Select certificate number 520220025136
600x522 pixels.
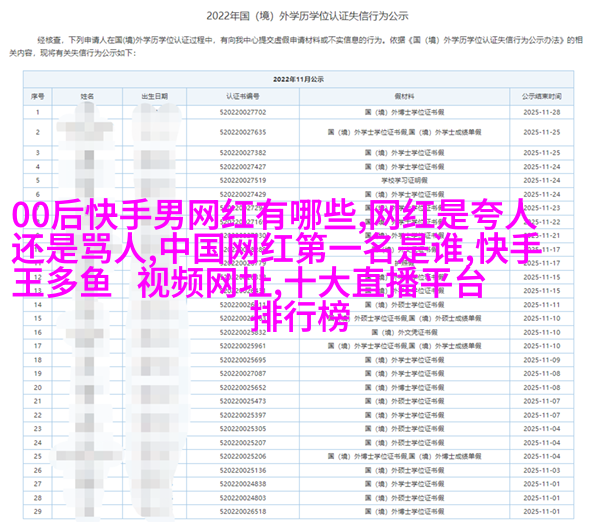243,470
